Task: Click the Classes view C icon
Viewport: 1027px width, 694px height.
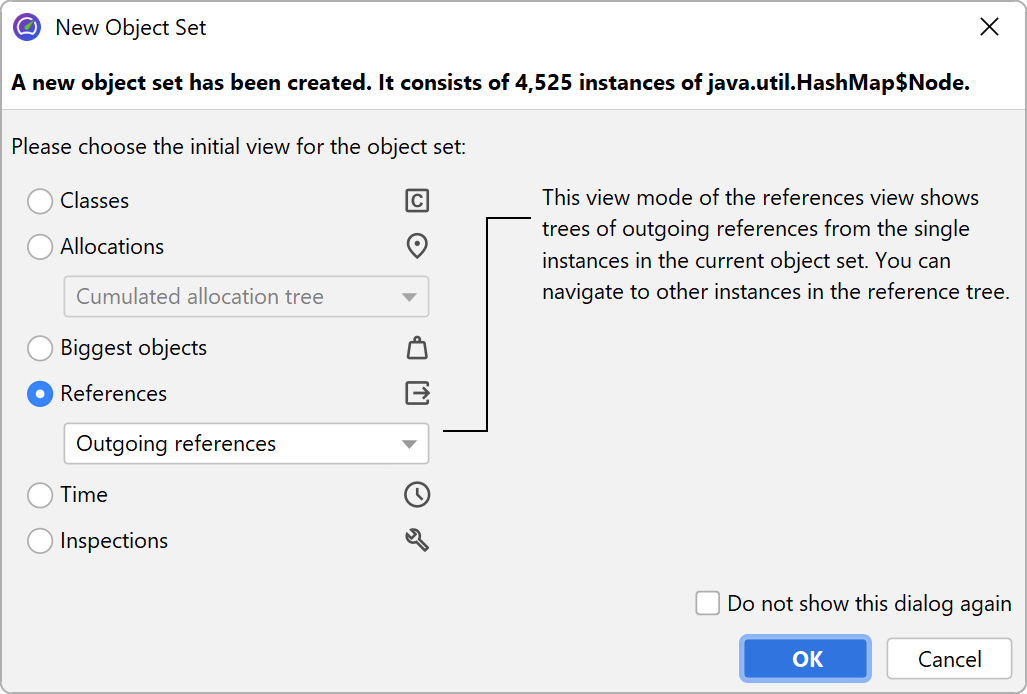Action: (417, 201)
